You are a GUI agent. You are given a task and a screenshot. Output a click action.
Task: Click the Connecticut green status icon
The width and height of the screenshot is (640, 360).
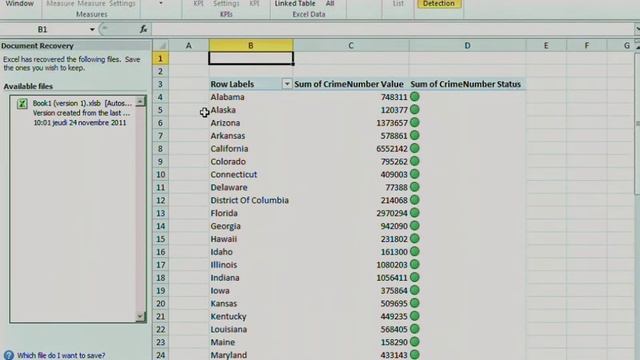[x=415, y=174]
